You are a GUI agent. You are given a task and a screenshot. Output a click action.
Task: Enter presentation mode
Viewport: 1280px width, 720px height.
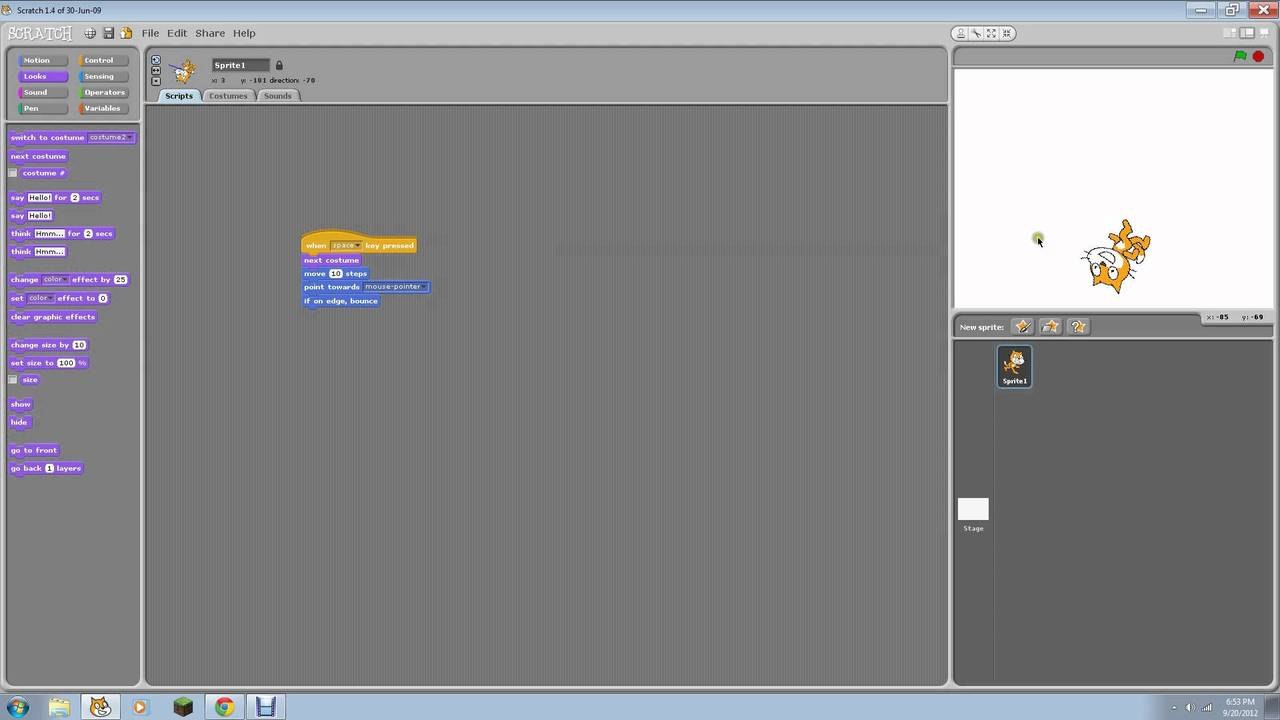[x=1263, y=33]
